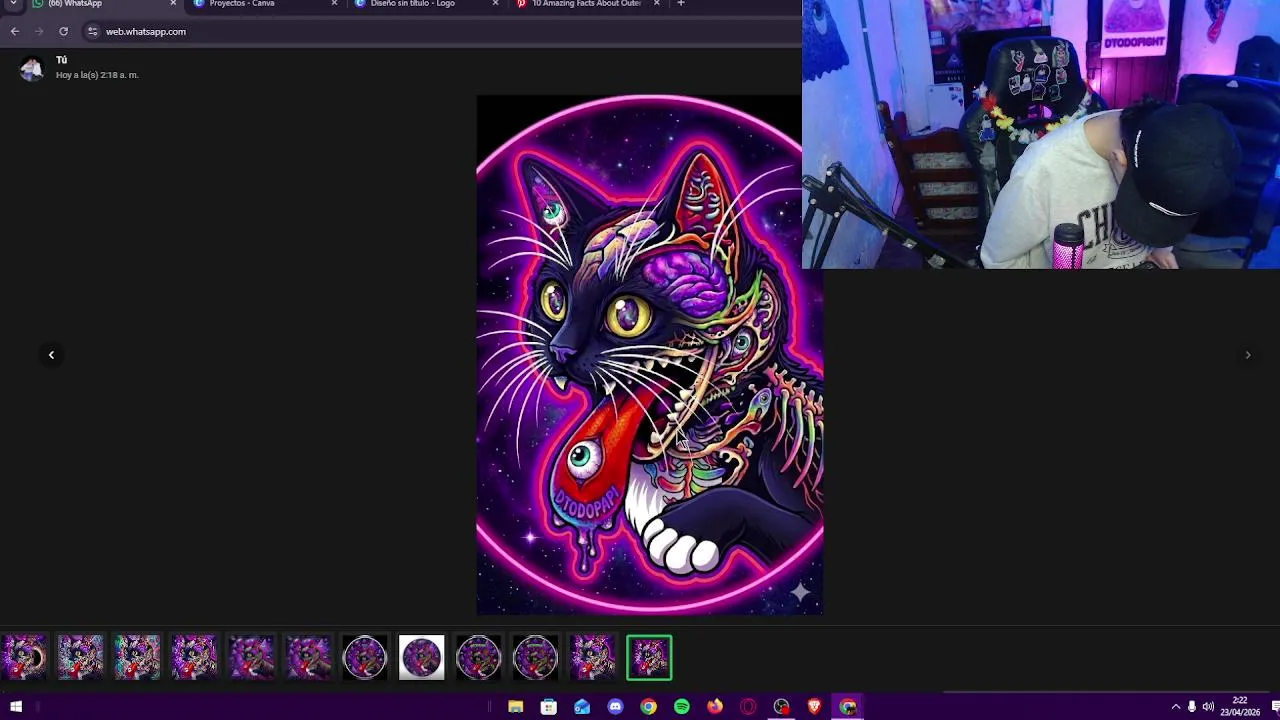Go back with the browser back arrow
This screenshot has width=1280, height=720.
pos(14,31)
